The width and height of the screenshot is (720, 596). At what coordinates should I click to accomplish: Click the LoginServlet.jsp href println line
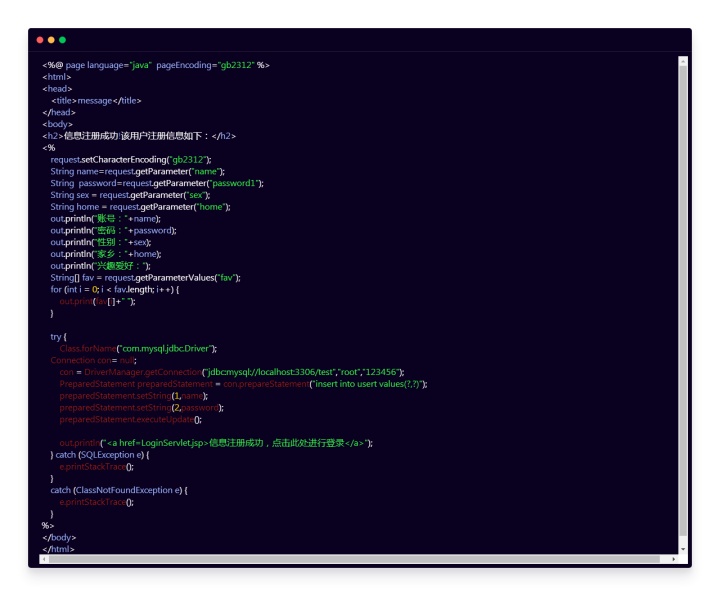click(x=216, y=443)
